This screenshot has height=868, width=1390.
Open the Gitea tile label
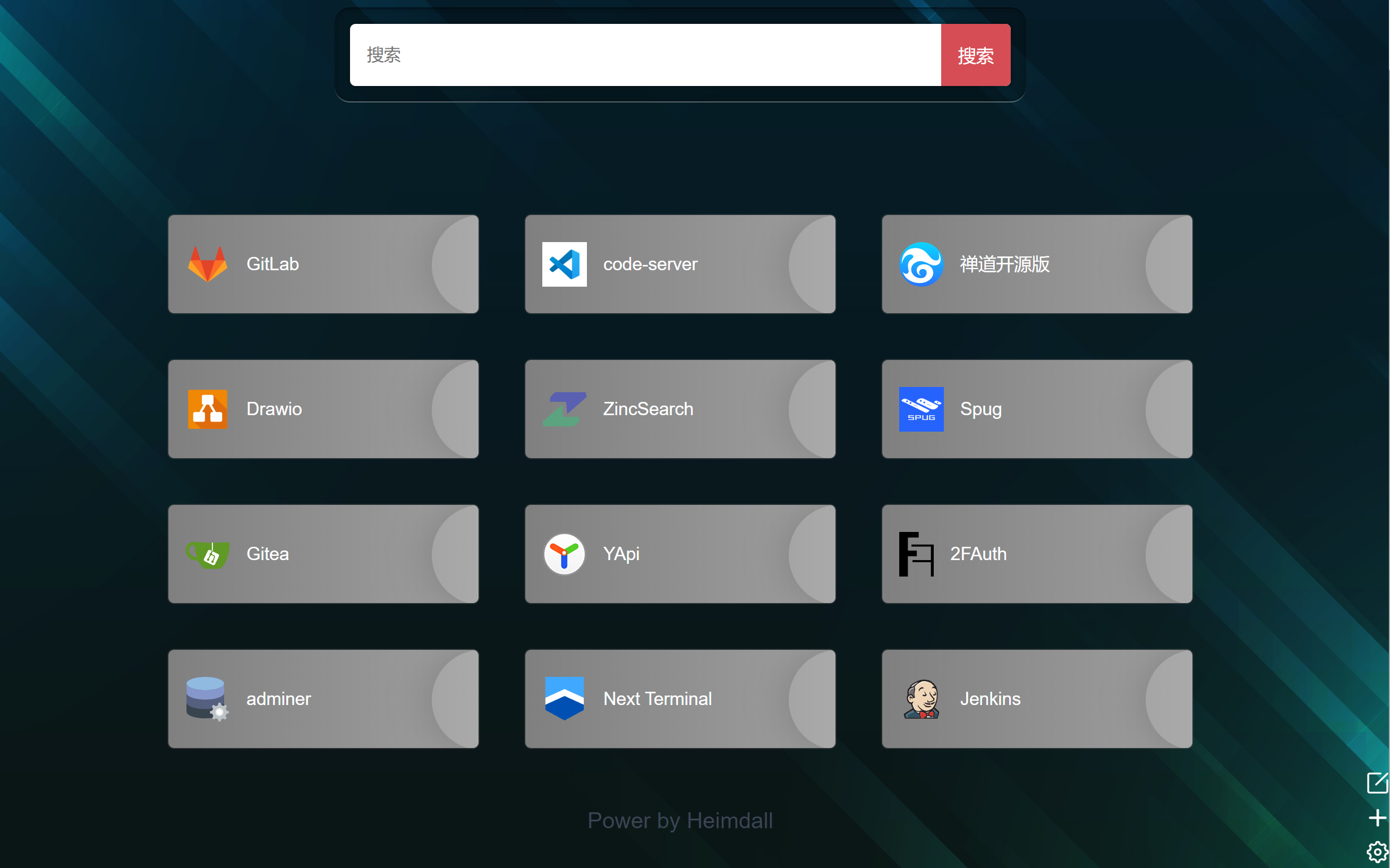(268, 555)
